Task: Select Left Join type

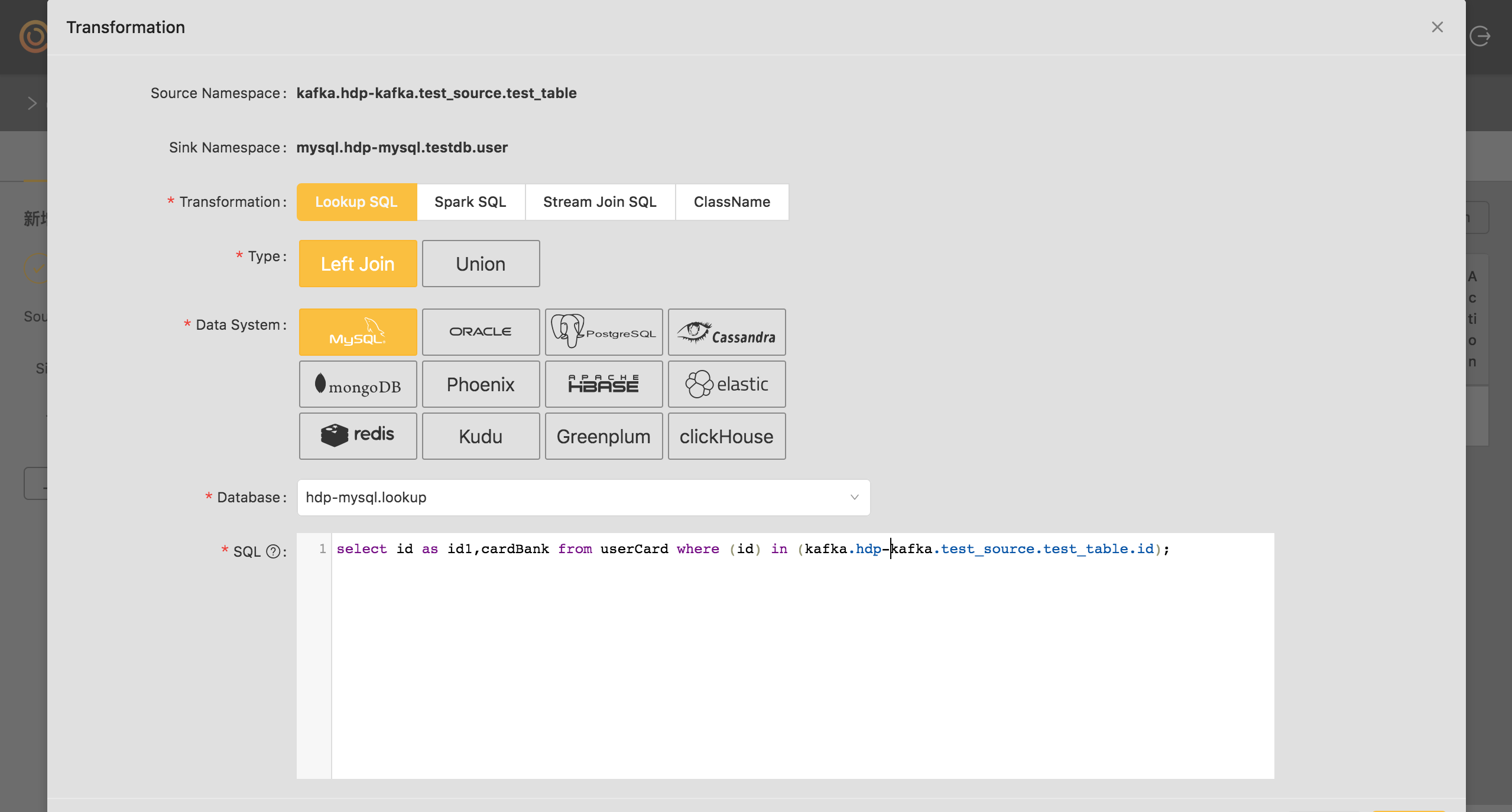Action: point(358,264)
